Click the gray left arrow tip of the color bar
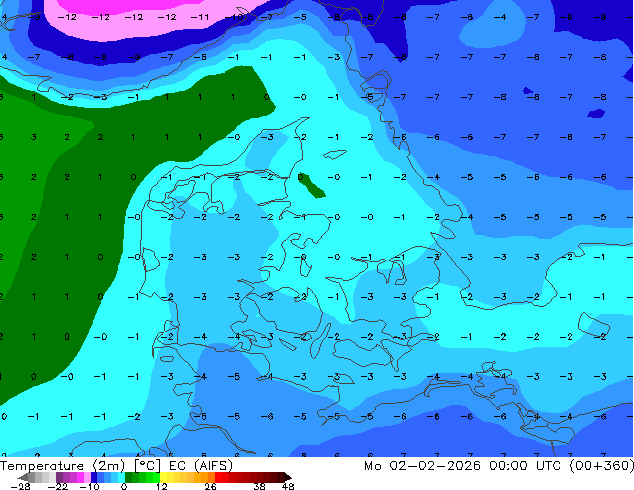 22,477
